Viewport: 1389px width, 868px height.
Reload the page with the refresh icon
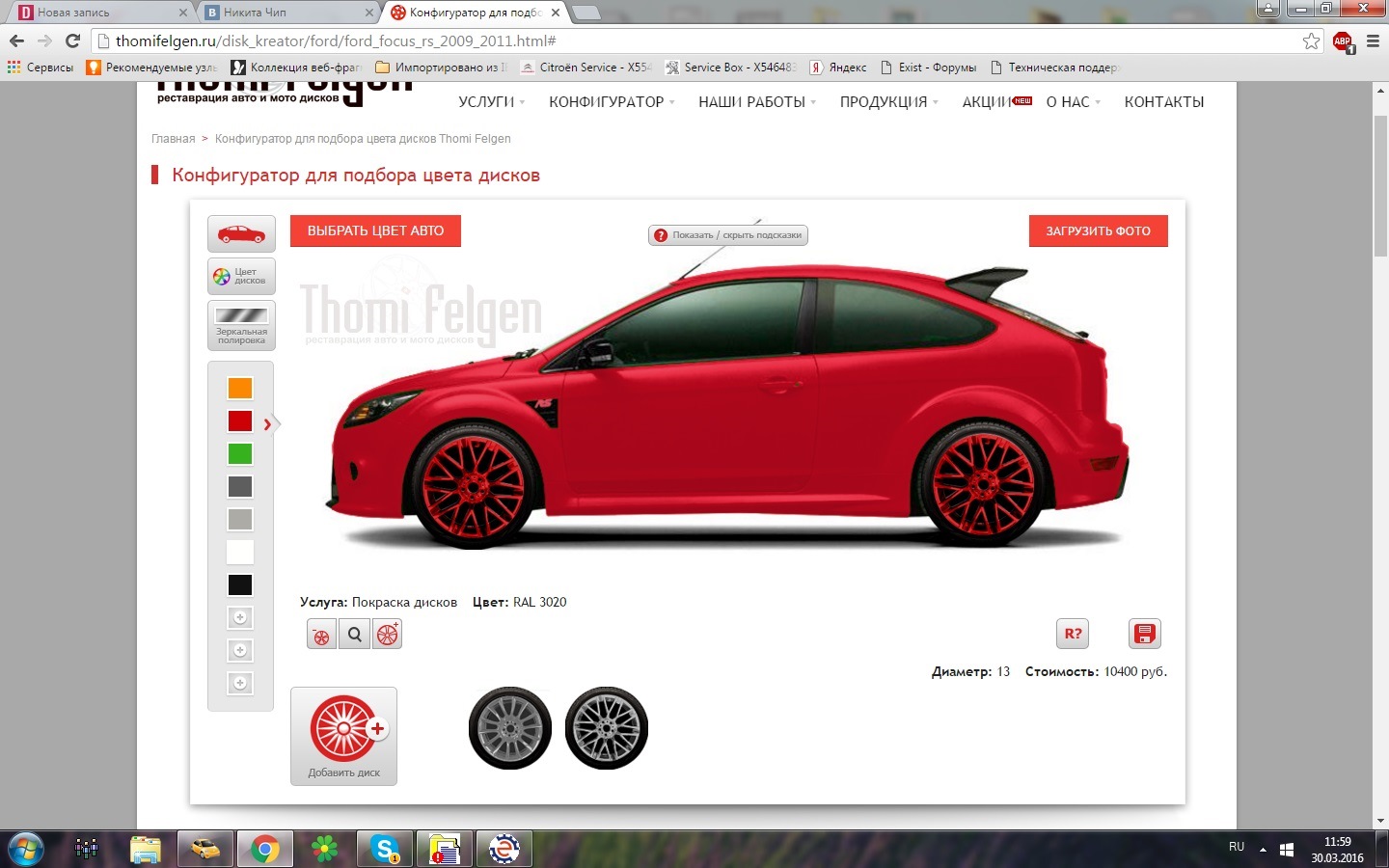coord(72,41)
